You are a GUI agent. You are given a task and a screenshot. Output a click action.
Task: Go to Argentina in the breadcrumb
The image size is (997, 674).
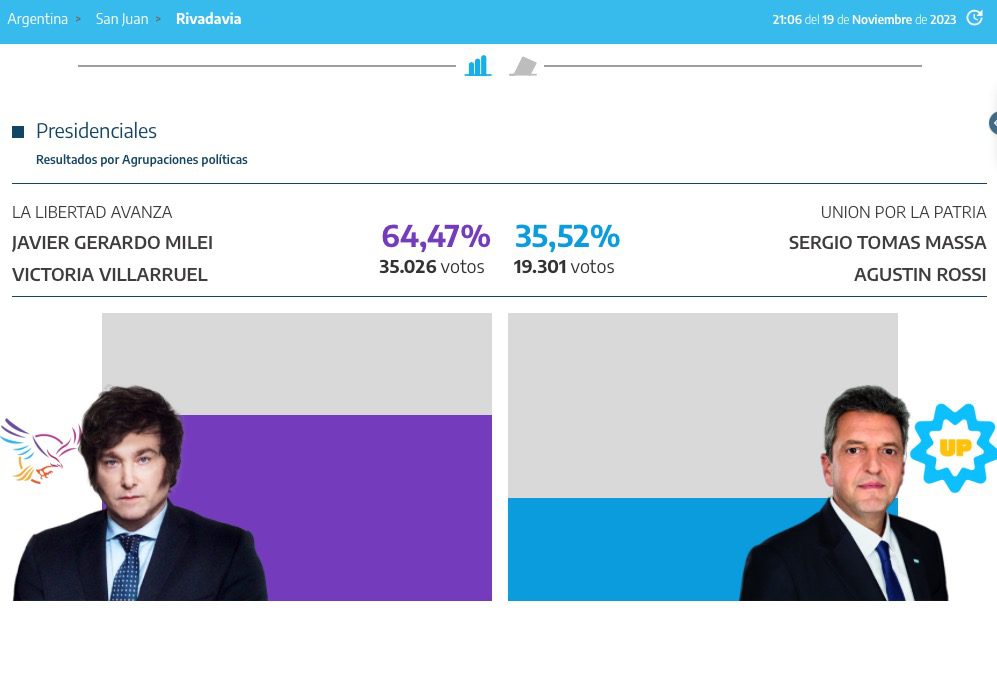point(38,19)
